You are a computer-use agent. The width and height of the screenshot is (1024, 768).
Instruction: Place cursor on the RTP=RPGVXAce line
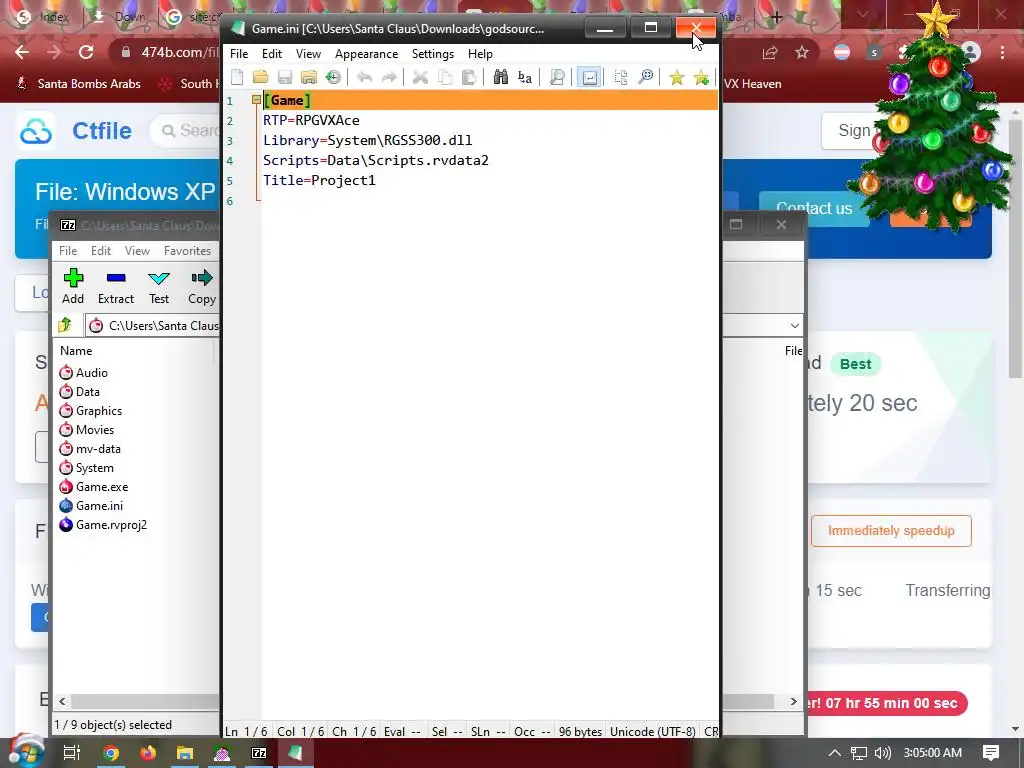311,120
